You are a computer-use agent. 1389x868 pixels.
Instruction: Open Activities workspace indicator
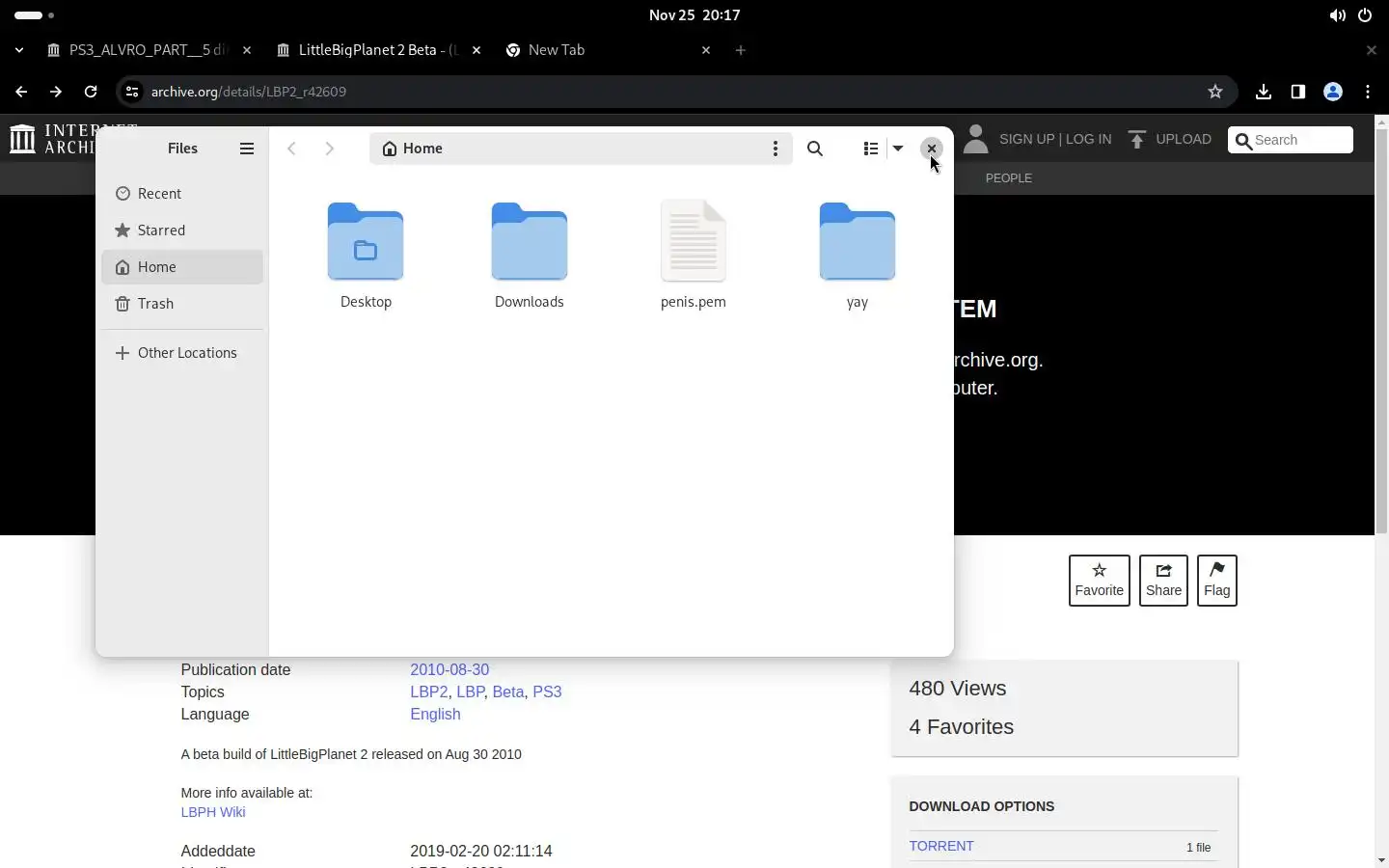35,15
